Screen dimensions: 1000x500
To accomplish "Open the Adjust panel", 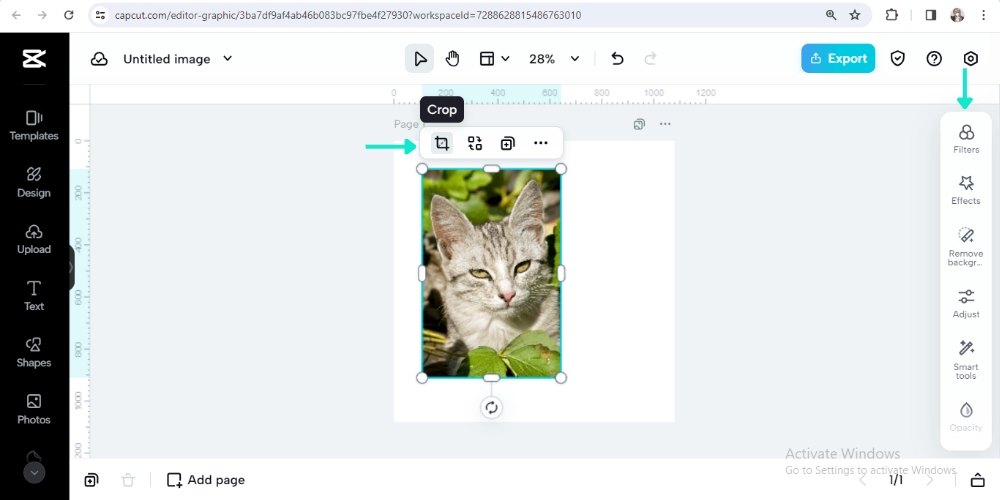I will (966, 304).
